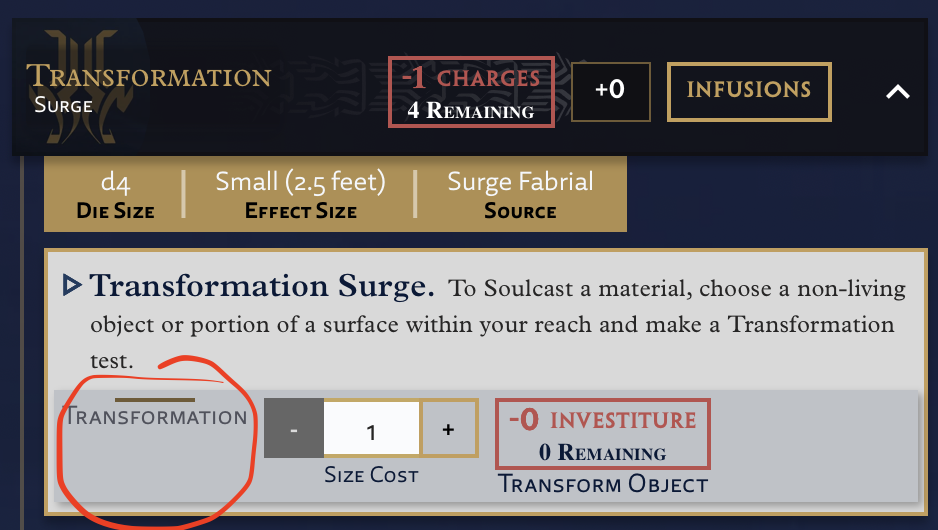Focus the Size Cost number field
This screenshot has height=530, width=938.
click(x=371, y=428)
